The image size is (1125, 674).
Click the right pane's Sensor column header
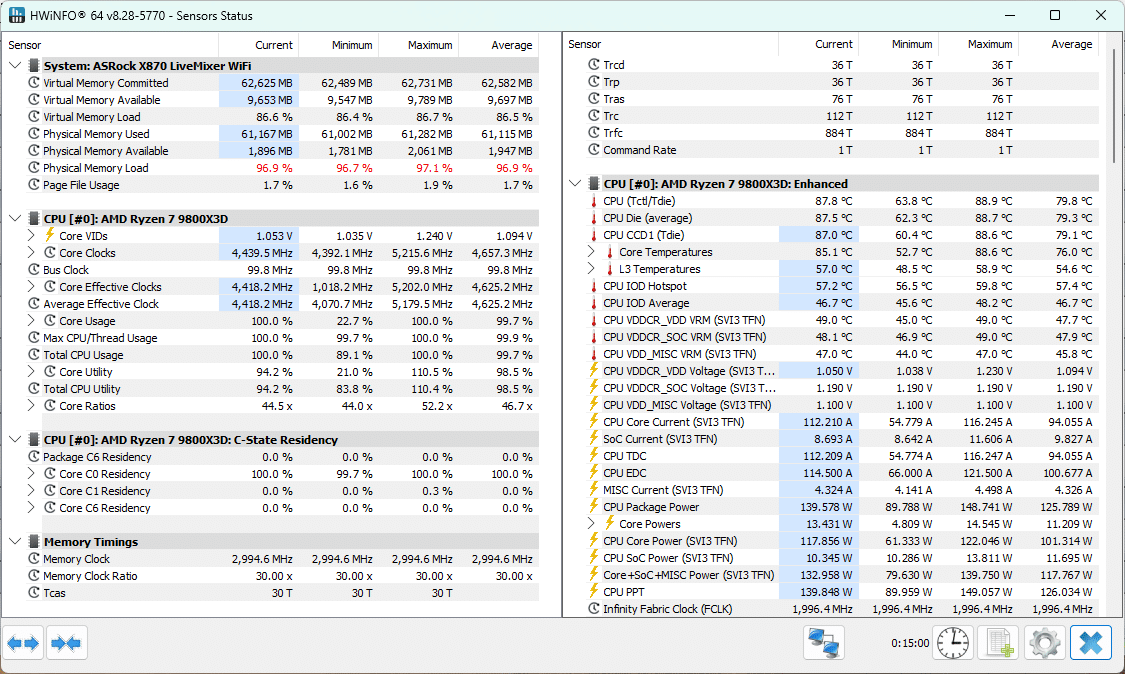(671, 44)
